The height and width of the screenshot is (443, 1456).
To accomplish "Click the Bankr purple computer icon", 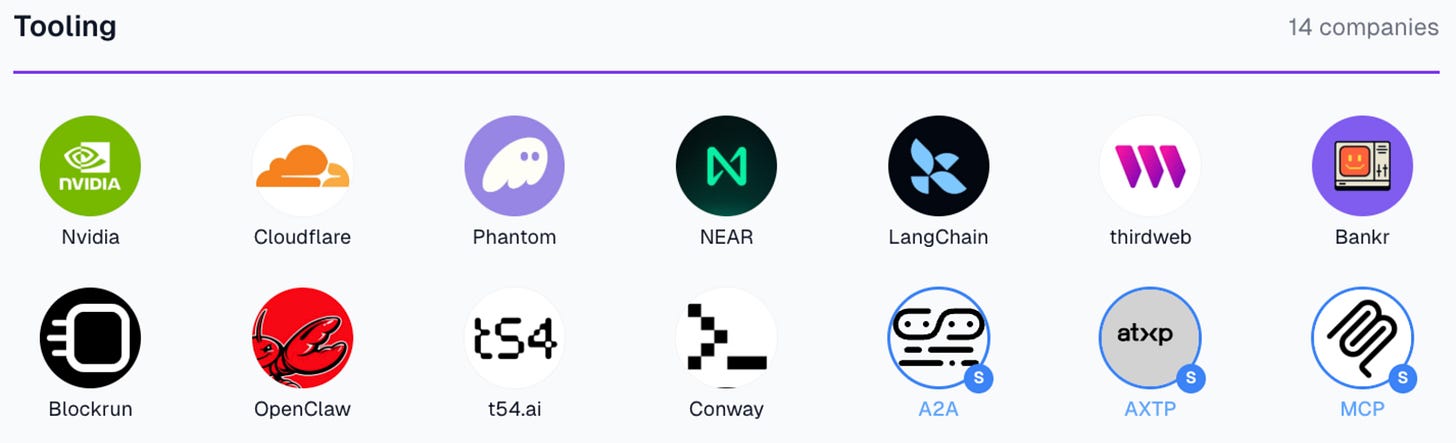I will pos(1362,166).
